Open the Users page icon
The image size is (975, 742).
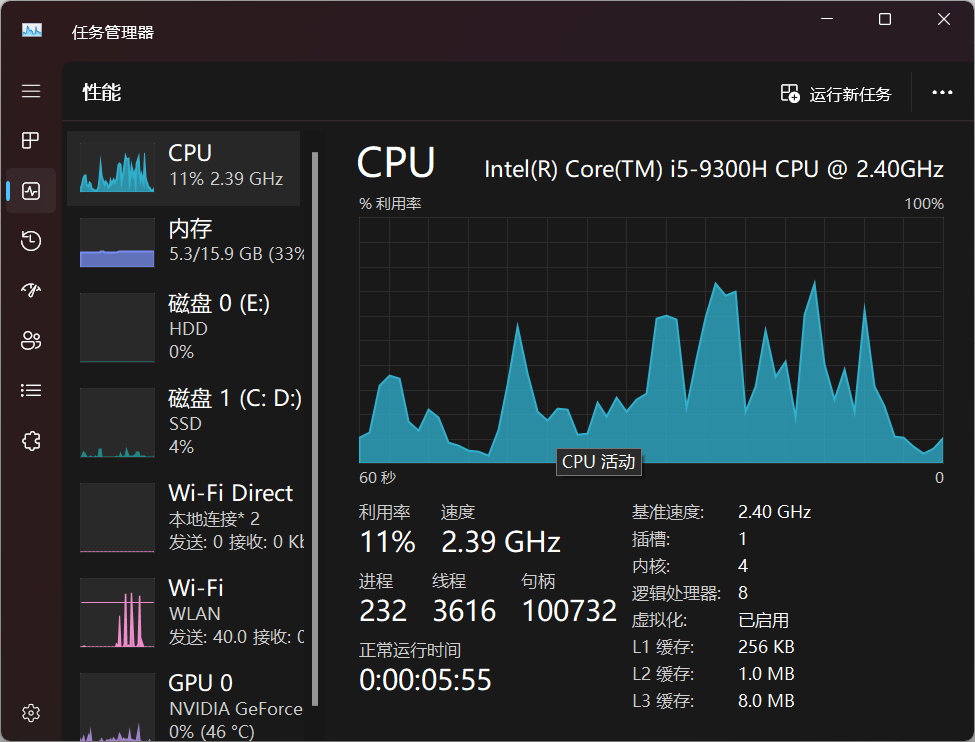(x=31, y=340)
